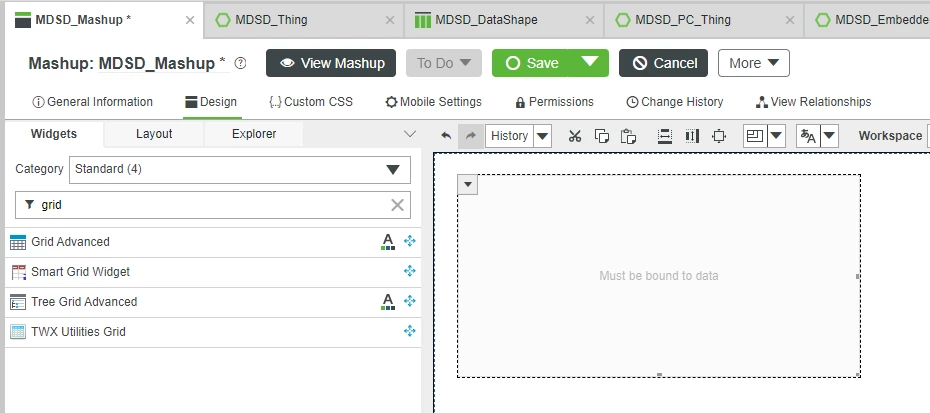Image resolution: width=930 pixels, height=413 pixels.
Task: Click the Tree Grid Advanced widget icon
Action: [18, 302]
